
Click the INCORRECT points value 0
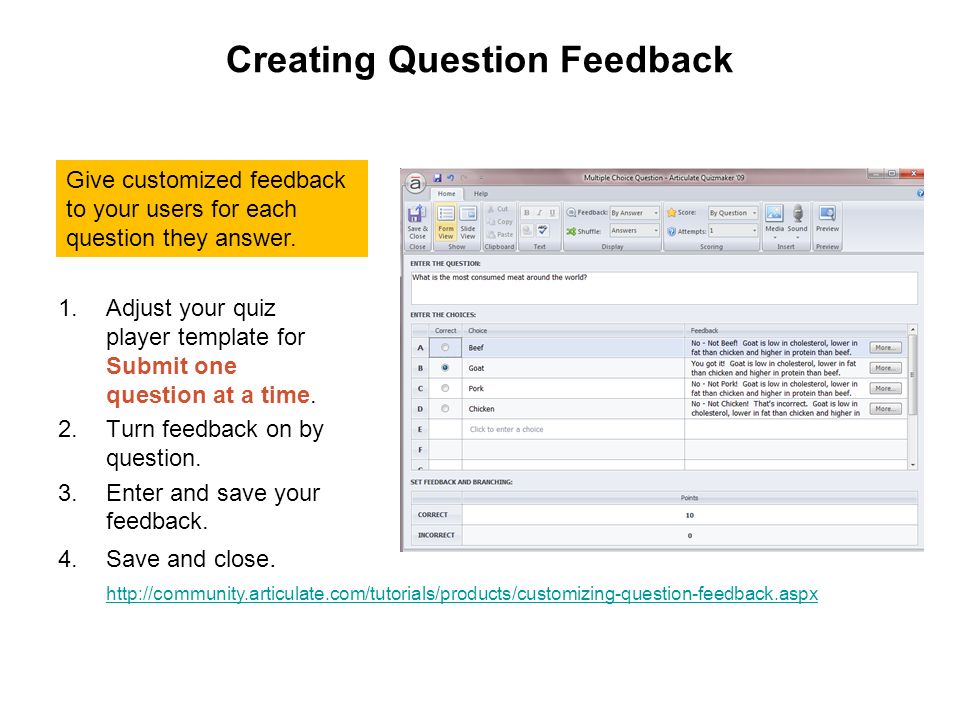(689, 535)
